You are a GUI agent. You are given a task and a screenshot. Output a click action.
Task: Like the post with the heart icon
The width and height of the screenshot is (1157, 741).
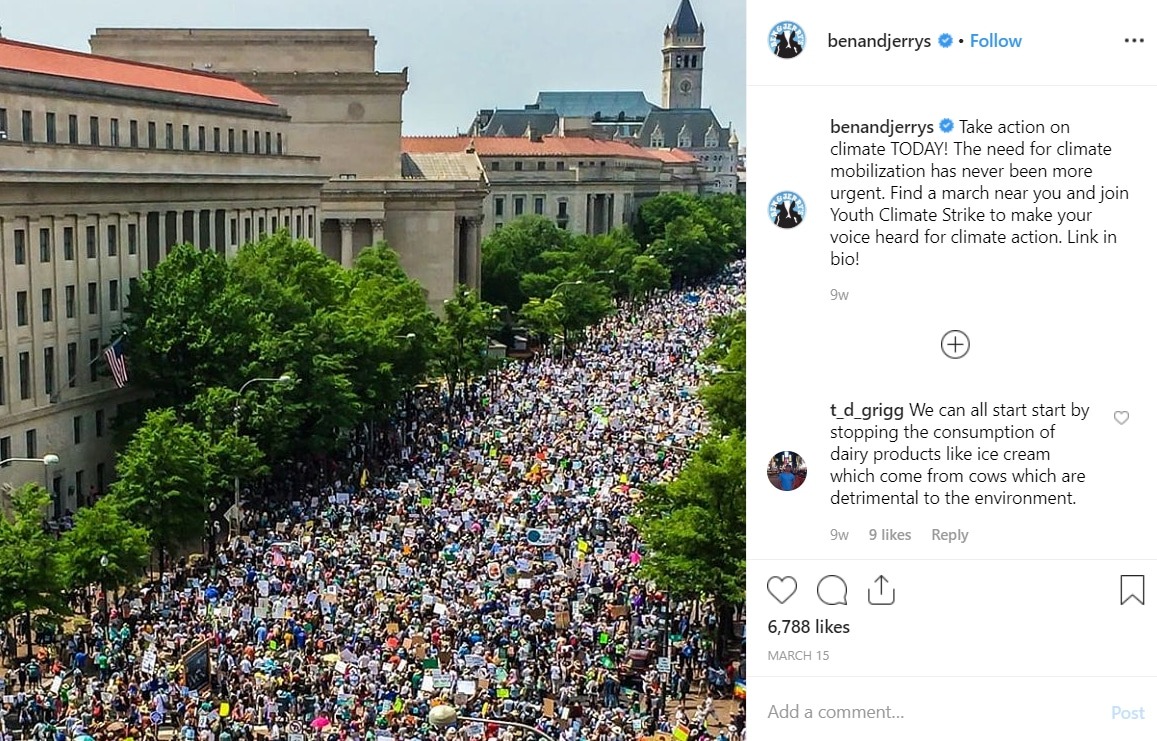(x=781, y=590)
